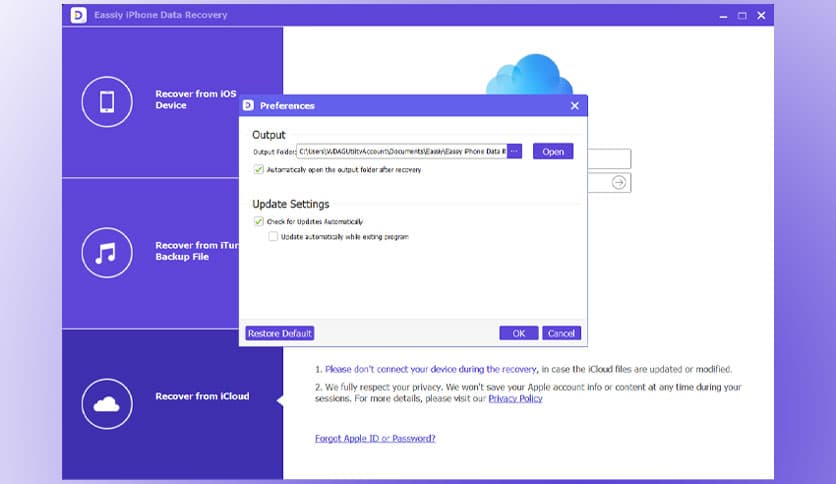The image size is (836, 484).
Task: Click the Preferences dialog title text
Action: point(287,106)
